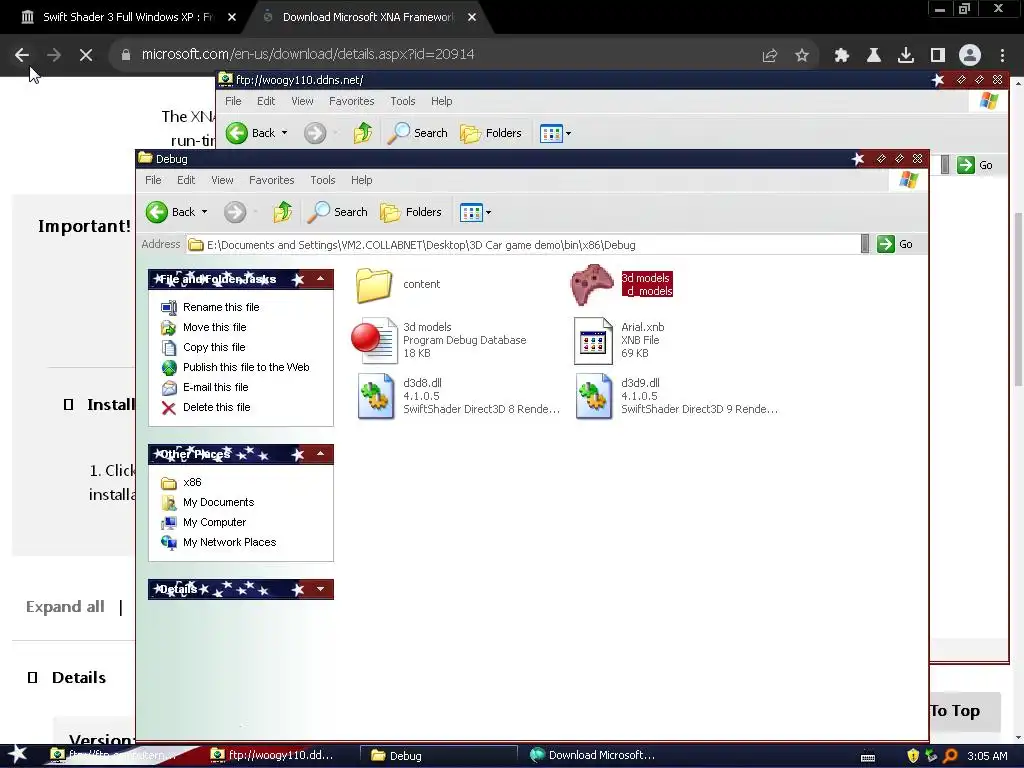Open Views dropdown arrow in Debug window
The height and width of the screenshot is (768, 1024).
488,212
